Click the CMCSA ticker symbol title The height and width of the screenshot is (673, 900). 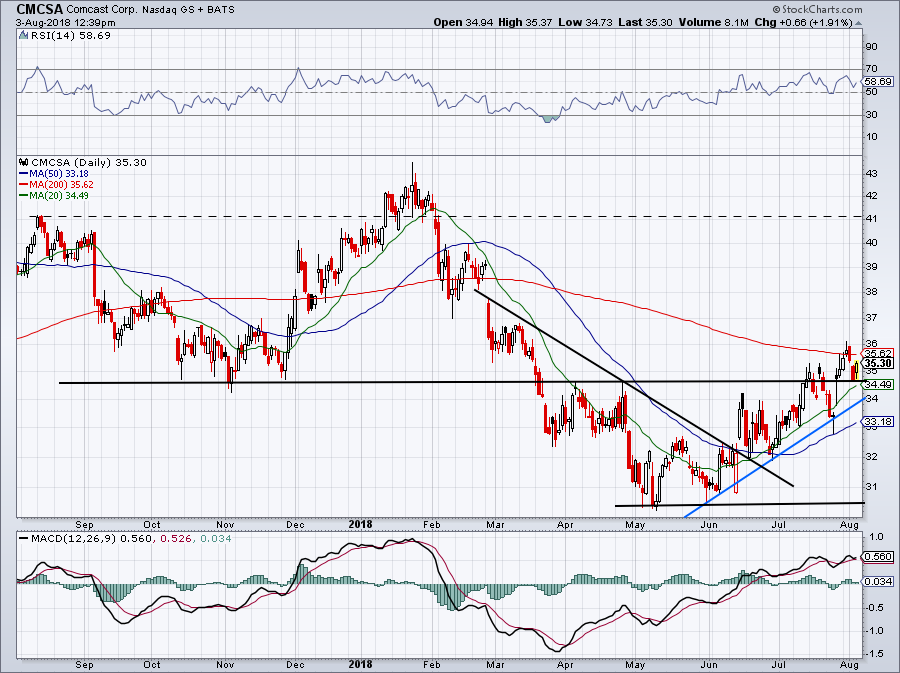click(40, 9)
